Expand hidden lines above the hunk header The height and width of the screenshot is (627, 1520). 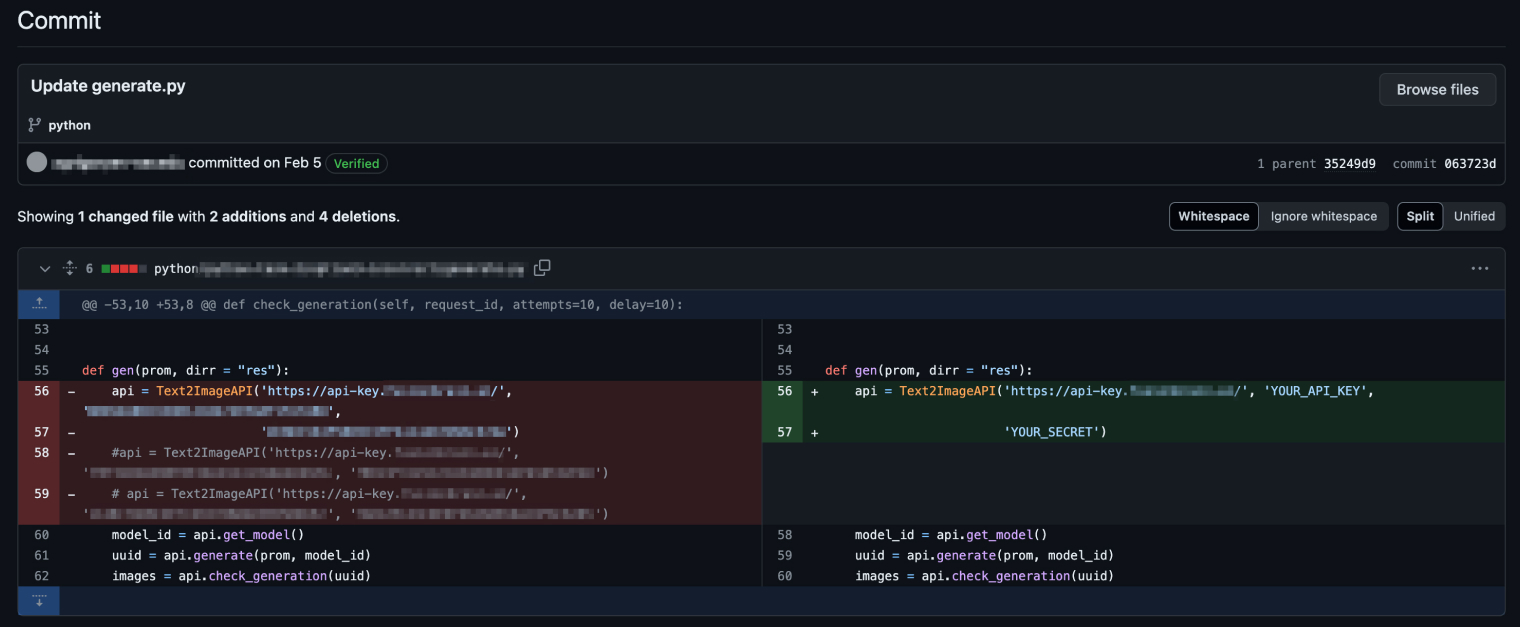[39, 304]
